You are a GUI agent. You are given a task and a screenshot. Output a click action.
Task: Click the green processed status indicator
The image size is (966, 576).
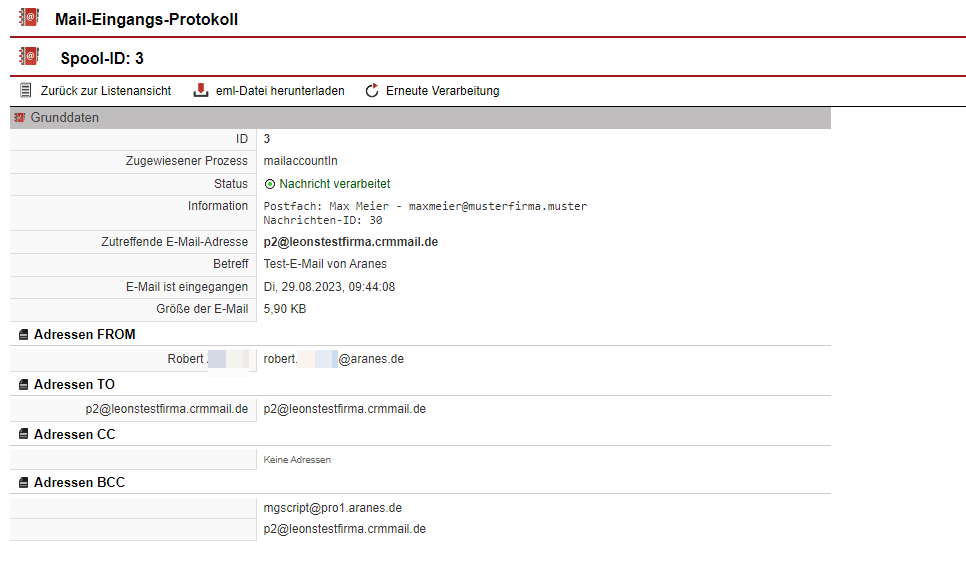tap(269, 184)
